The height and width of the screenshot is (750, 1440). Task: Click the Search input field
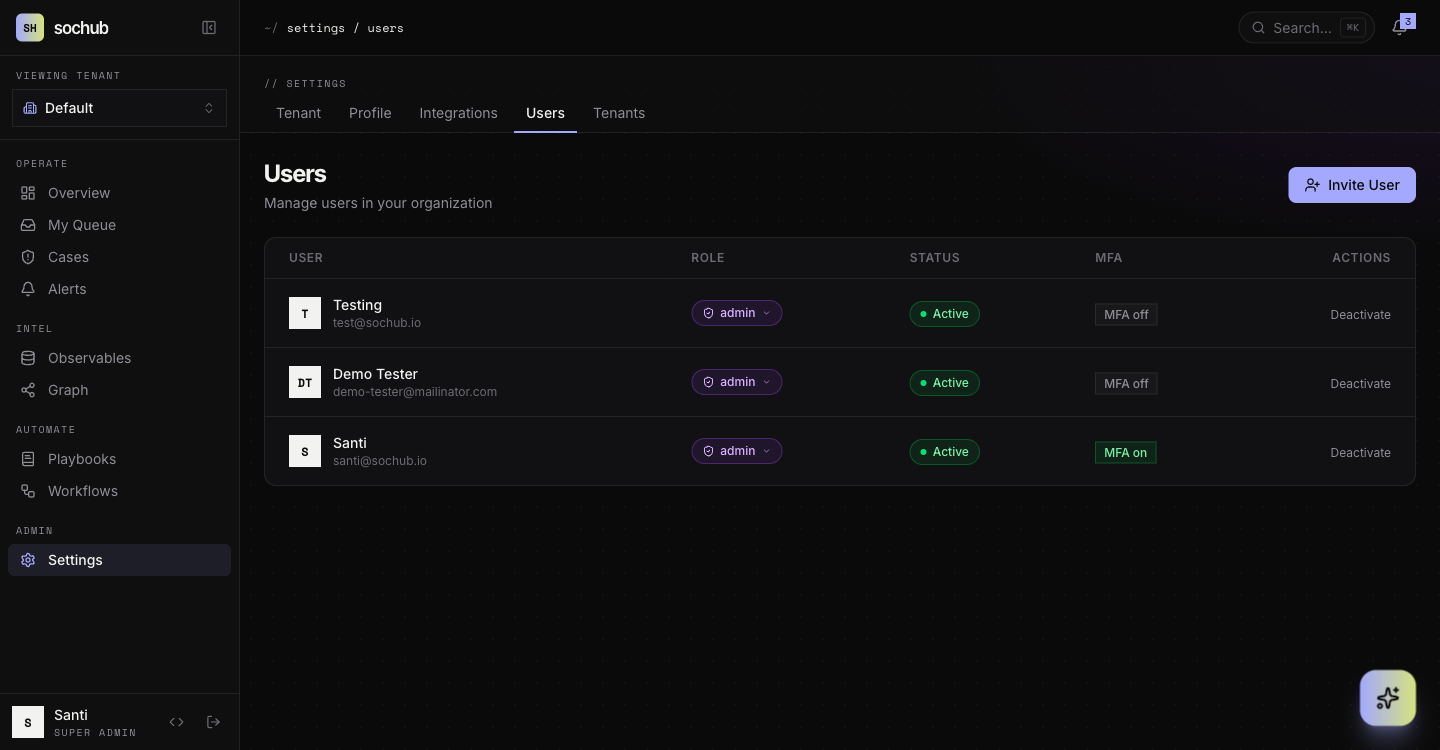(x=1306, y=28)
